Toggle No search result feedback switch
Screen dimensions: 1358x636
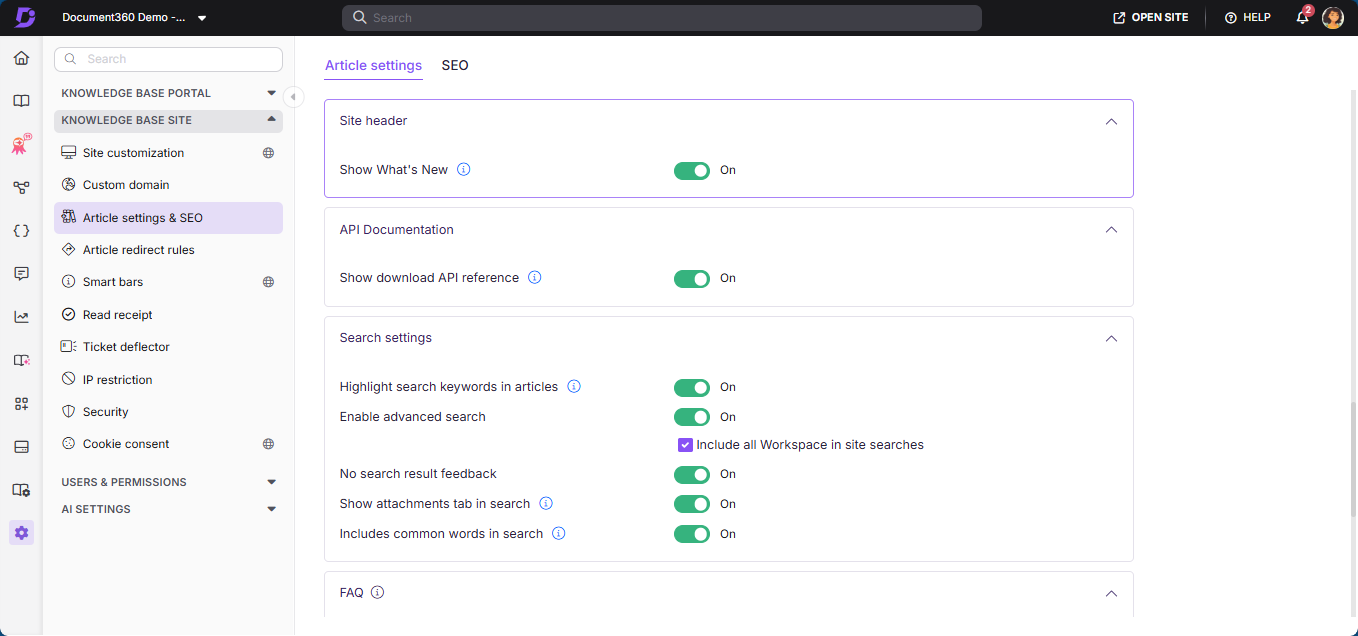coord(692,474)
